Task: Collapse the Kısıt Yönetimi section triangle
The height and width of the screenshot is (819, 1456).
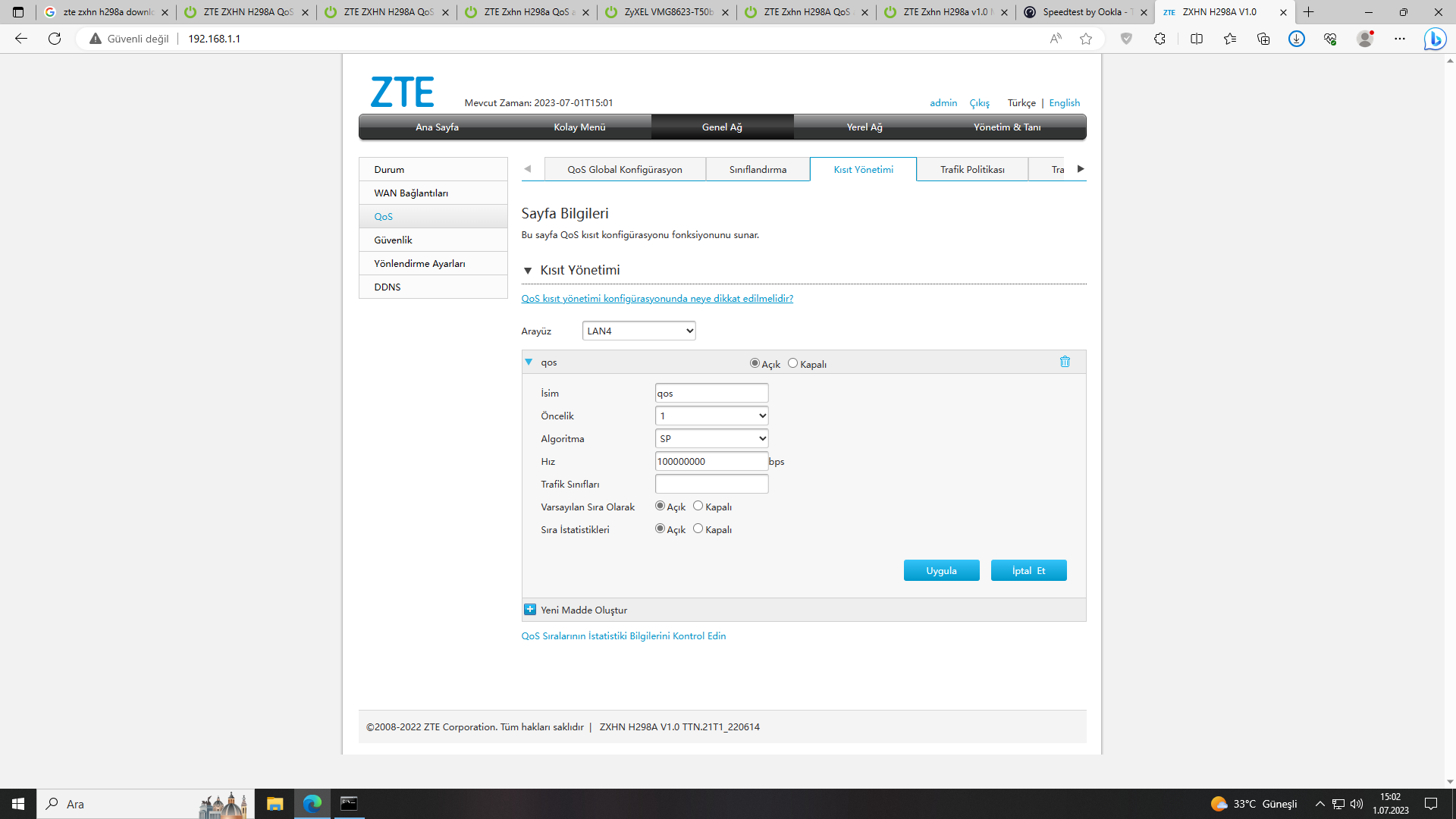Action: (x=528, y=271)
